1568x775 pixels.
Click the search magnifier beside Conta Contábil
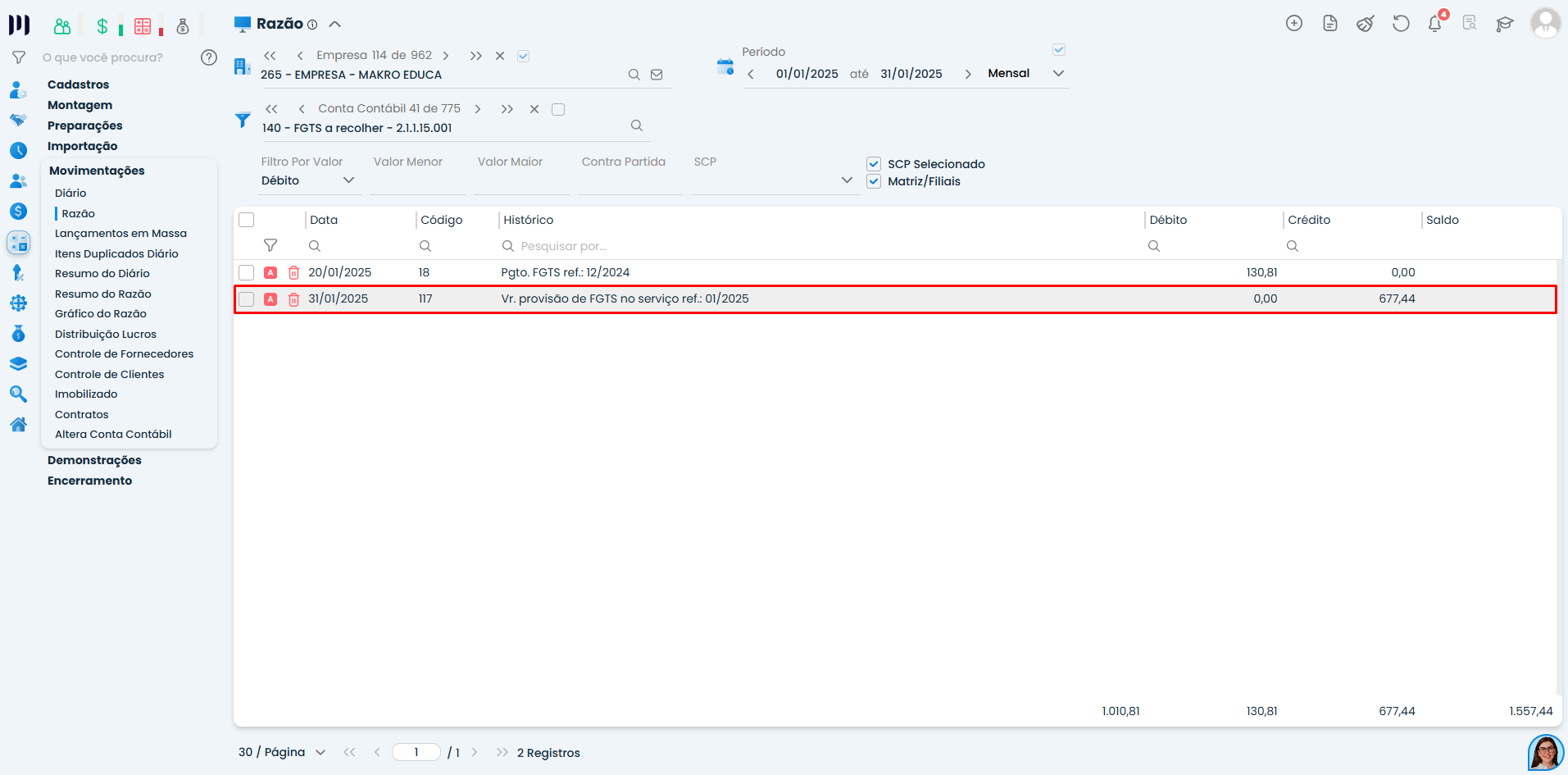click(x=636, y=126)
